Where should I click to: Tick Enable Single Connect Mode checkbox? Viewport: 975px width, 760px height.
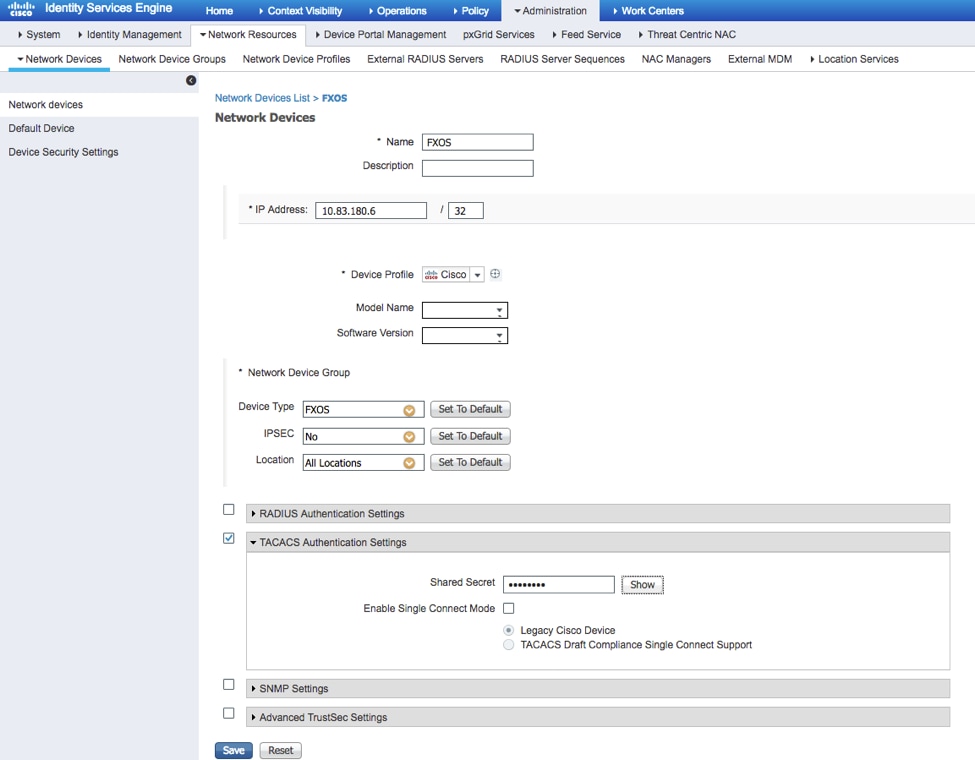509,608
